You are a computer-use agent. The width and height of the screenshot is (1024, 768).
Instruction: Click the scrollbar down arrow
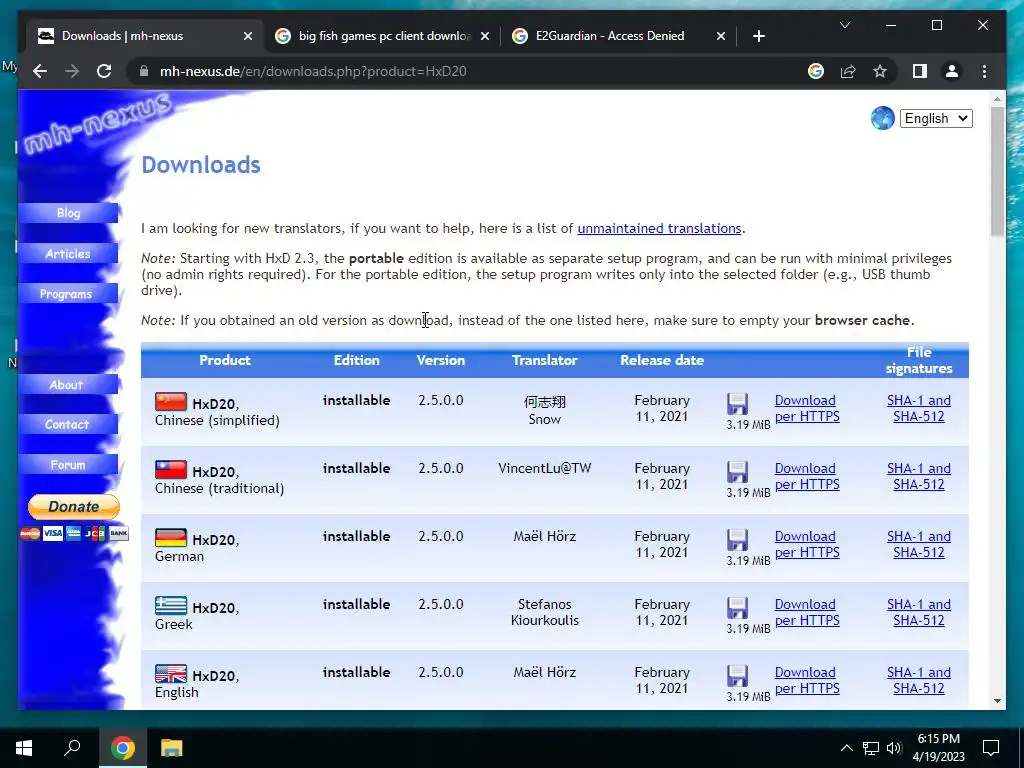(x=997, y=701)
